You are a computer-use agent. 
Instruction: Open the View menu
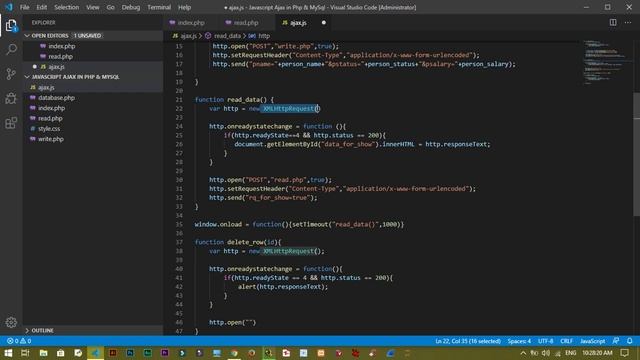[93, 7]
